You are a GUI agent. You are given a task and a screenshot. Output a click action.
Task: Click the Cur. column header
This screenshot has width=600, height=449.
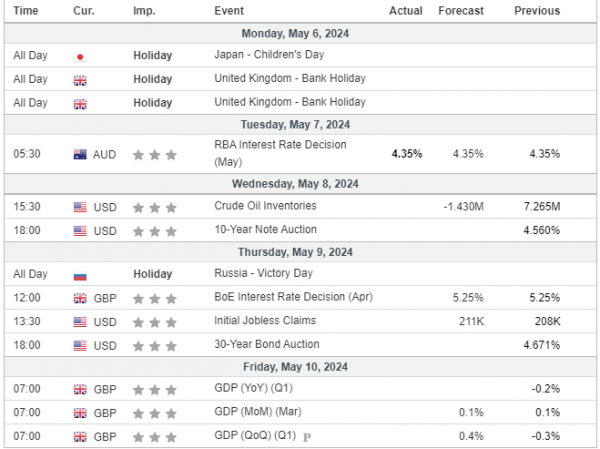tap(83, 11)
